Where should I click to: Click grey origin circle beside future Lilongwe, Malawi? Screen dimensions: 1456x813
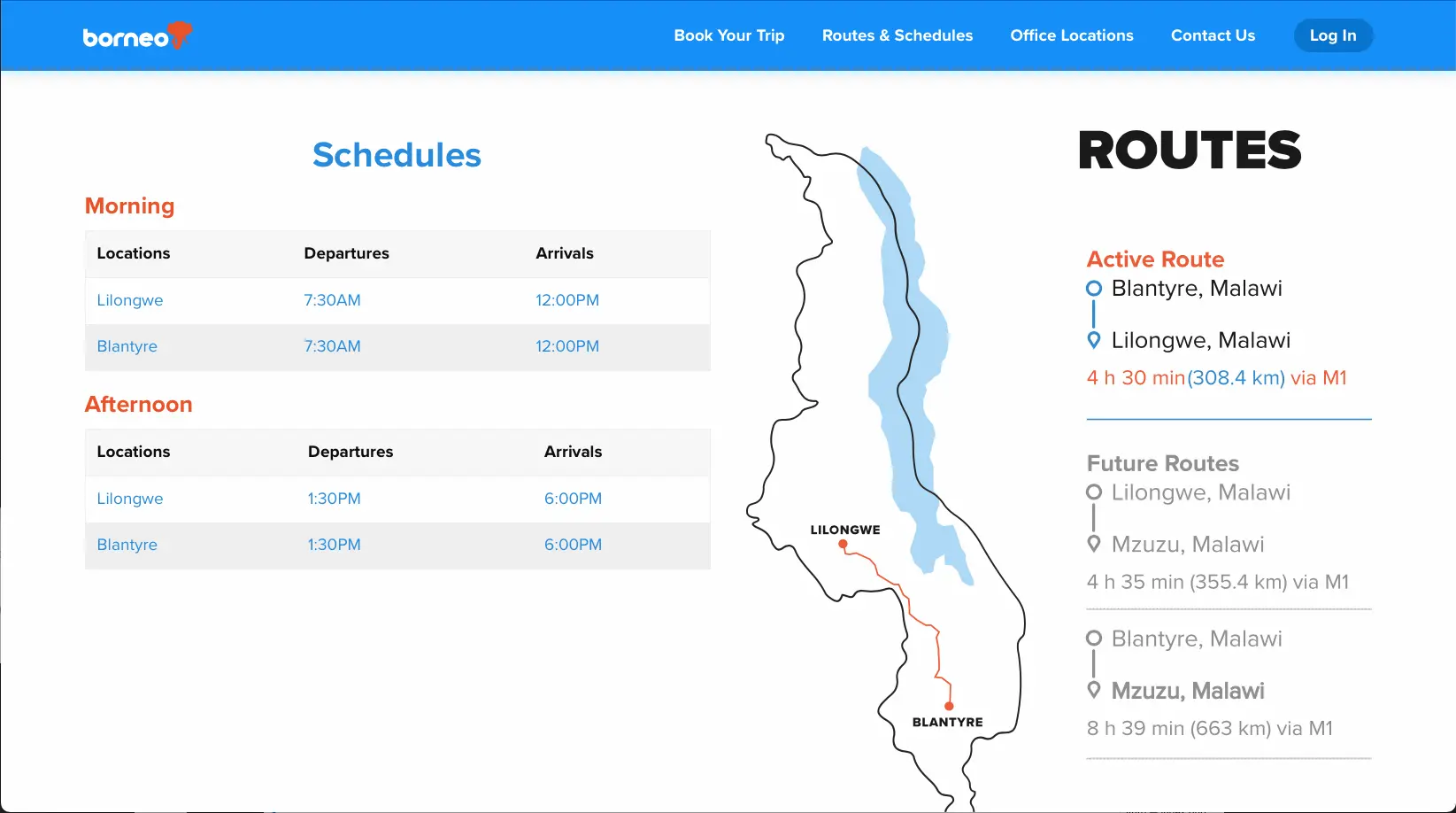click(1094, 492)
